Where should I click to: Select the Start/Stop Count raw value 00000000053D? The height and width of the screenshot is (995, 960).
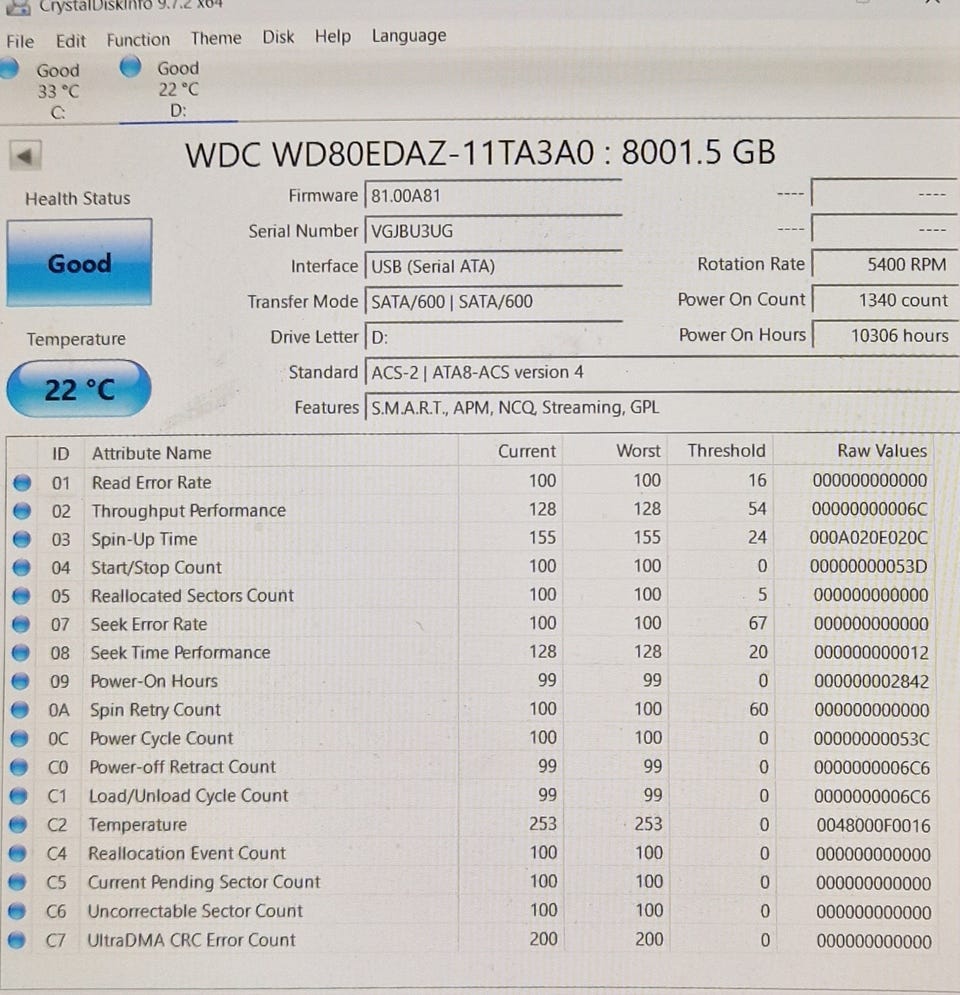(x=869, y=566)
